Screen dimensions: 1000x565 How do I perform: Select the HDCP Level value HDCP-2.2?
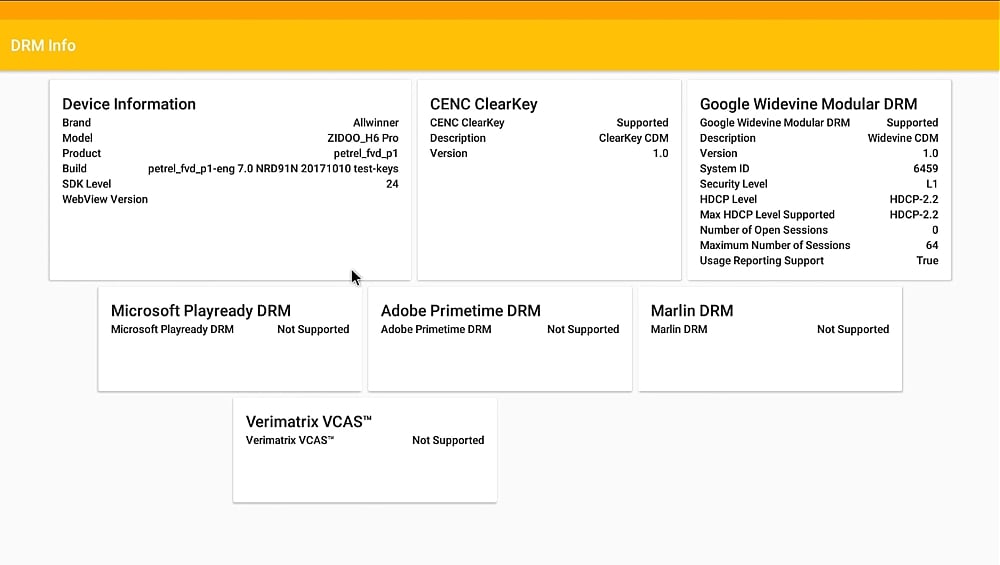click(914, 199)
